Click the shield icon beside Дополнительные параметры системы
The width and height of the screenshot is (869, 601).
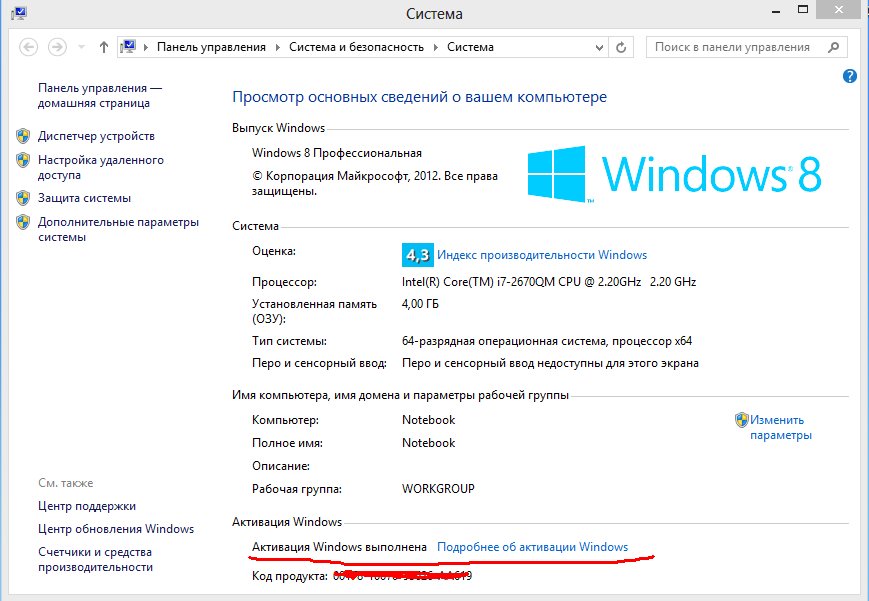pyautogui.click(x=23, y=222)
